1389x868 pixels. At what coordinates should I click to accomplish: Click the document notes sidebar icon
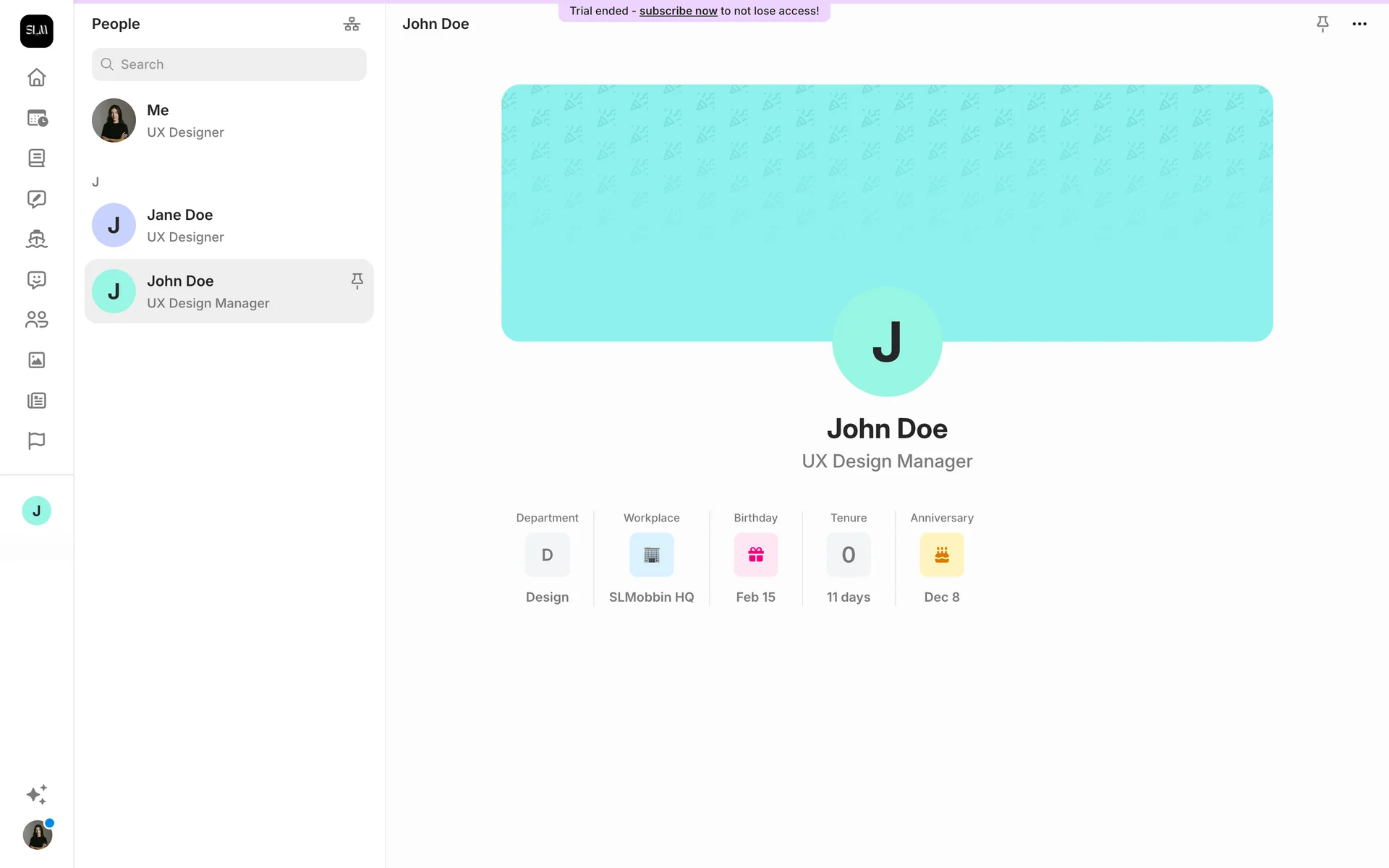(37, 158)
